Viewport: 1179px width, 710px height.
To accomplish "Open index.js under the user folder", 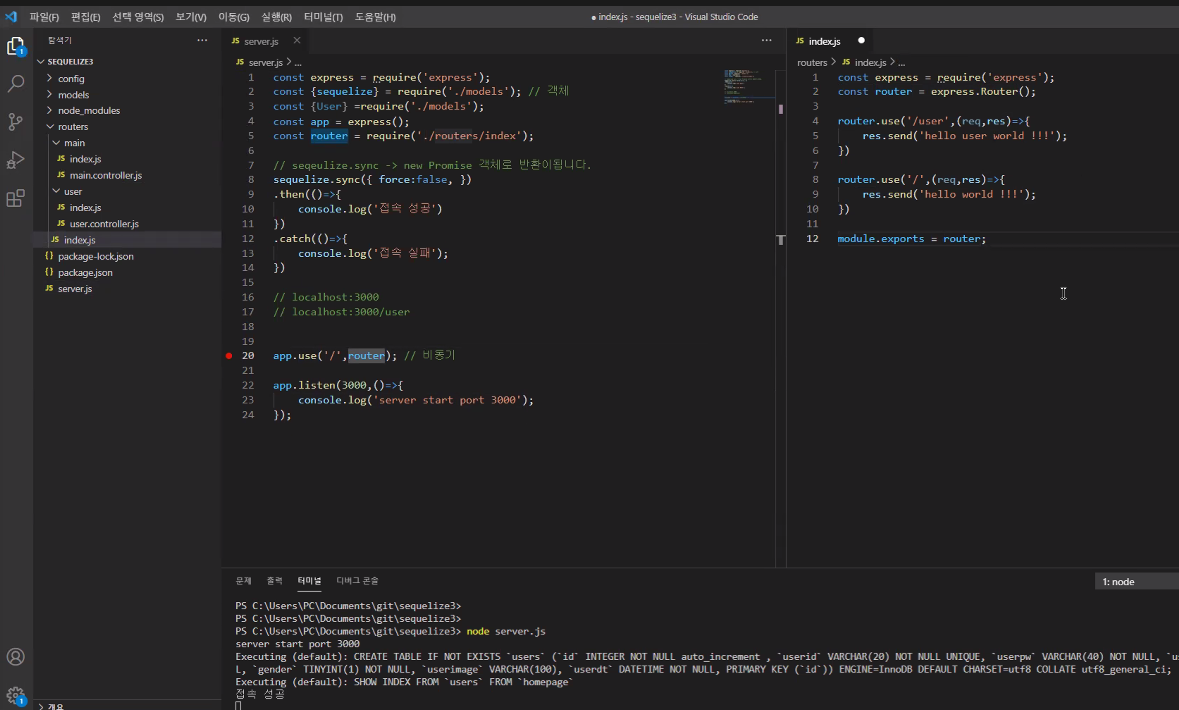I will pyautogui.click(x=85, y=208).
